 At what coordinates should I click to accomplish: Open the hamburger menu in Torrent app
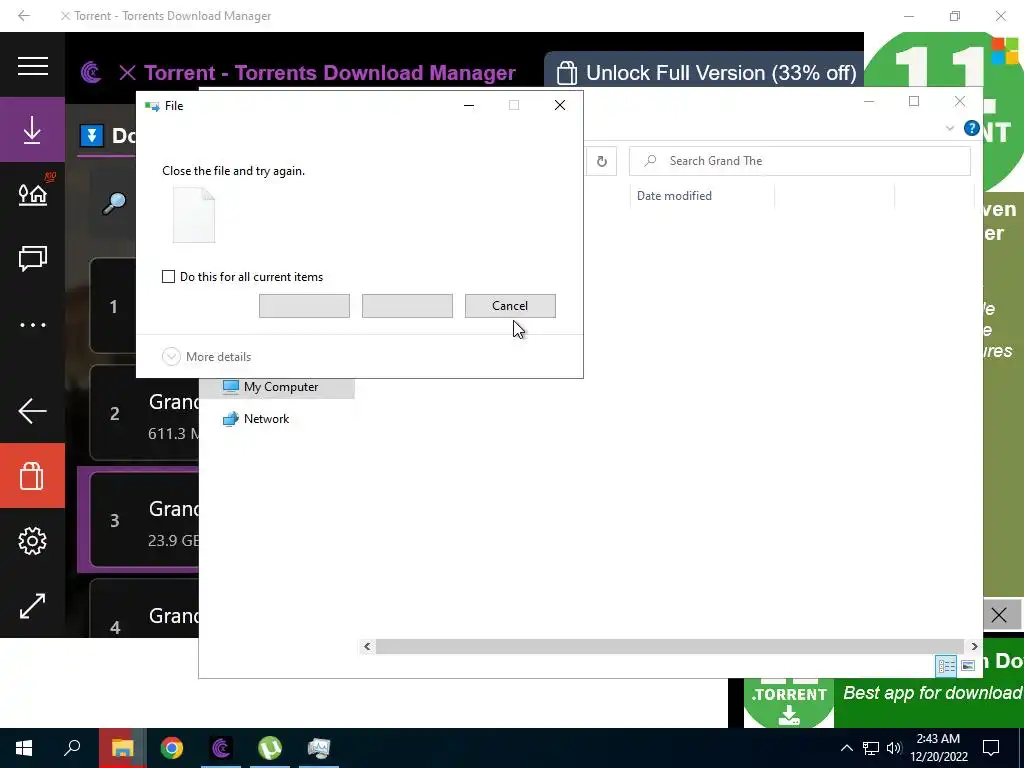(x=33, y=66)
